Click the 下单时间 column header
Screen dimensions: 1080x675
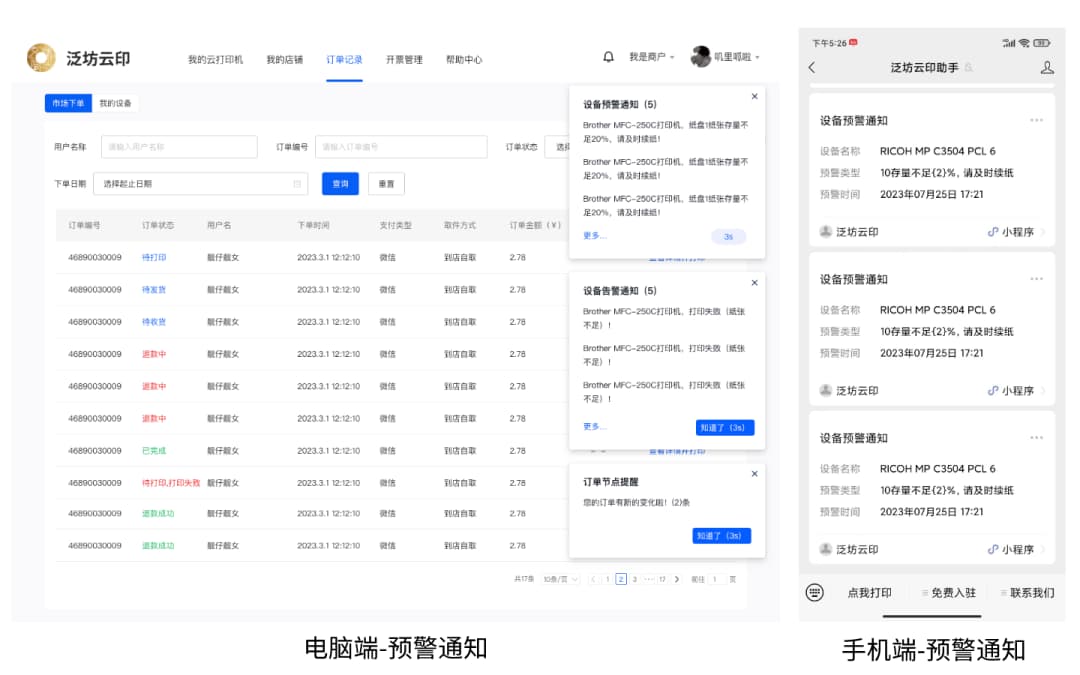pos(313,225)
